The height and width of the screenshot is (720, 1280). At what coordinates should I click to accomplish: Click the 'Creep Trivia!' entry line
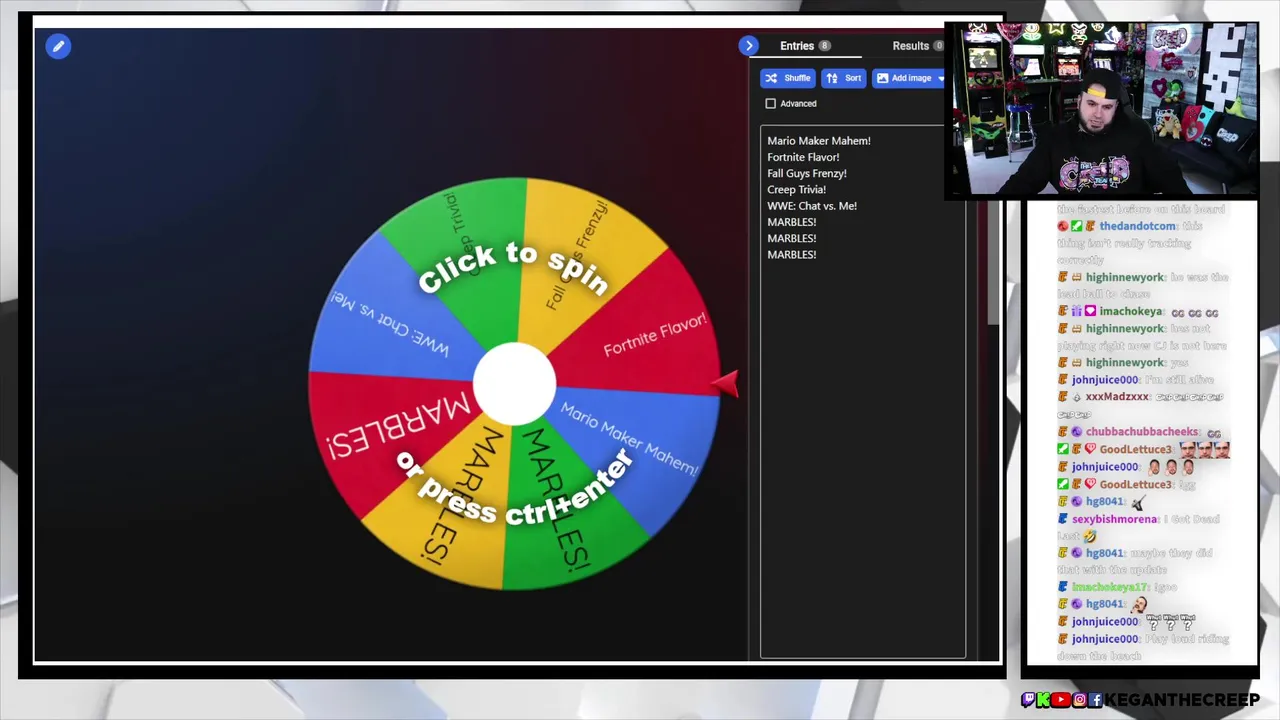pos(796,189)
